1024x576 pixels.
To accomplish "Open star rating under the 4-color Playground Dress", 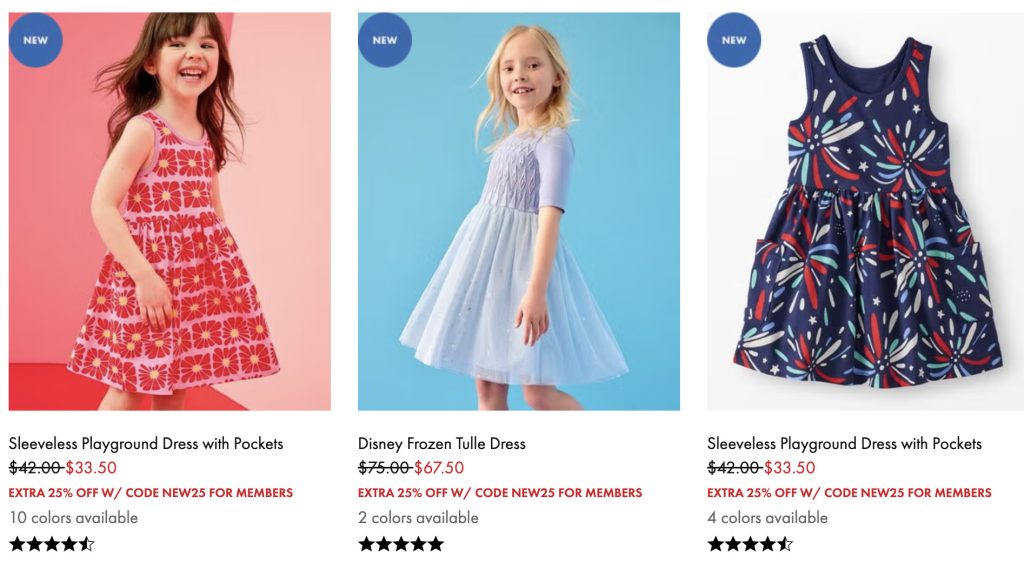I will click(x=750, y=544).
